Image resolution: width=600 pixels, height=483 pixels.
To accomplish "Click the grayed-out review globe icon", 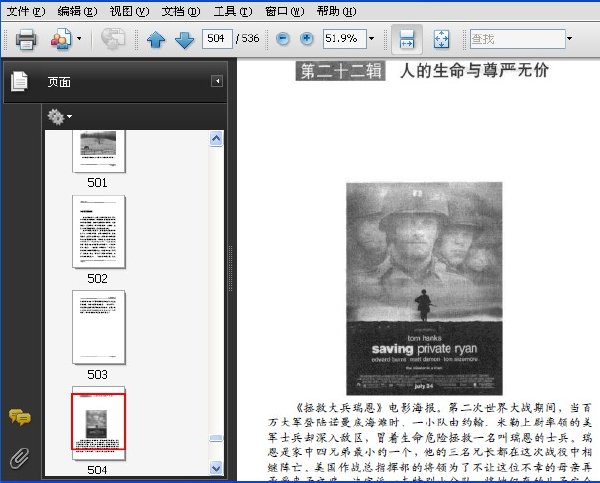I will coord(113,39).
